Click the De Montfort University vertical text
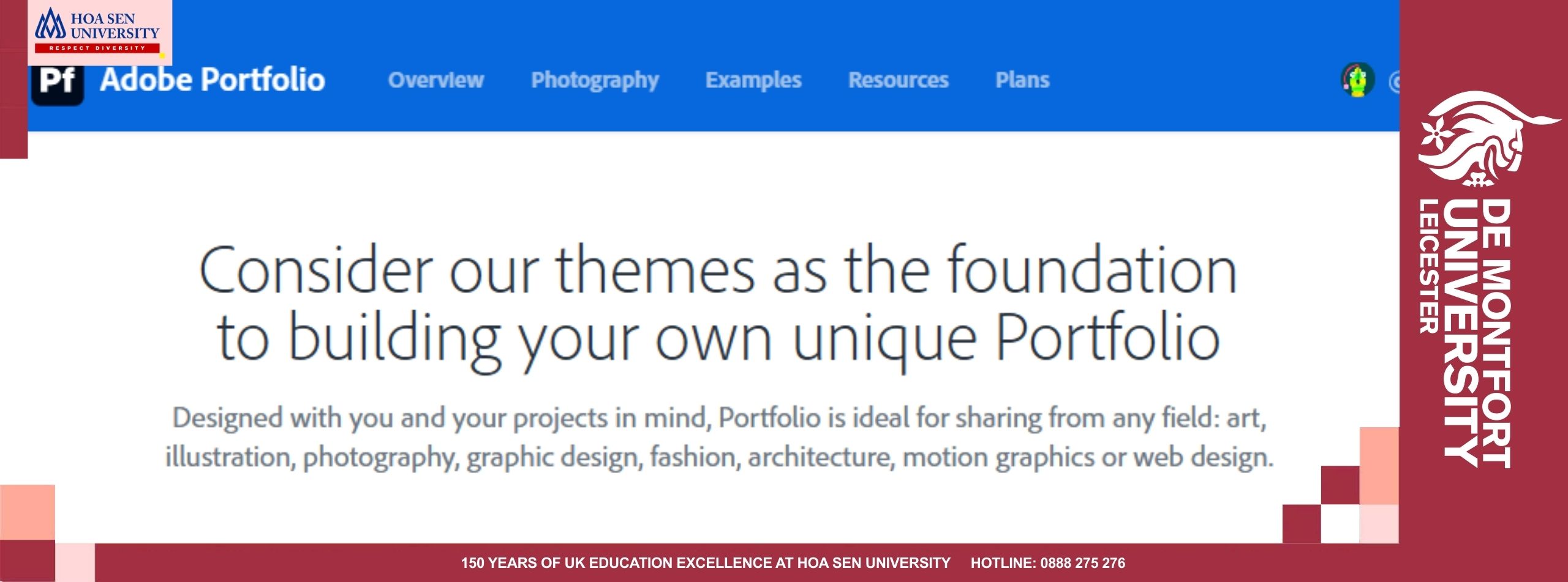 pyautogui.click(x=1477, y=334)
